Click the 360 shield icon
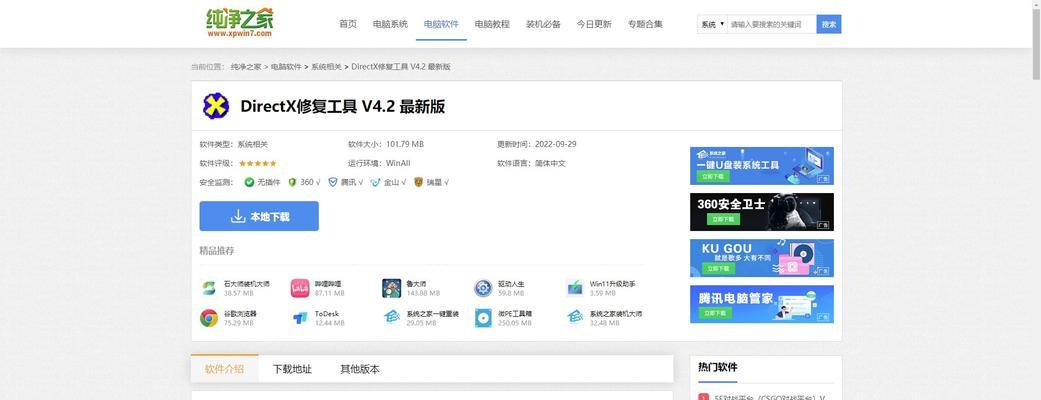Screen dimensions: 1041x400 (292, 182)
